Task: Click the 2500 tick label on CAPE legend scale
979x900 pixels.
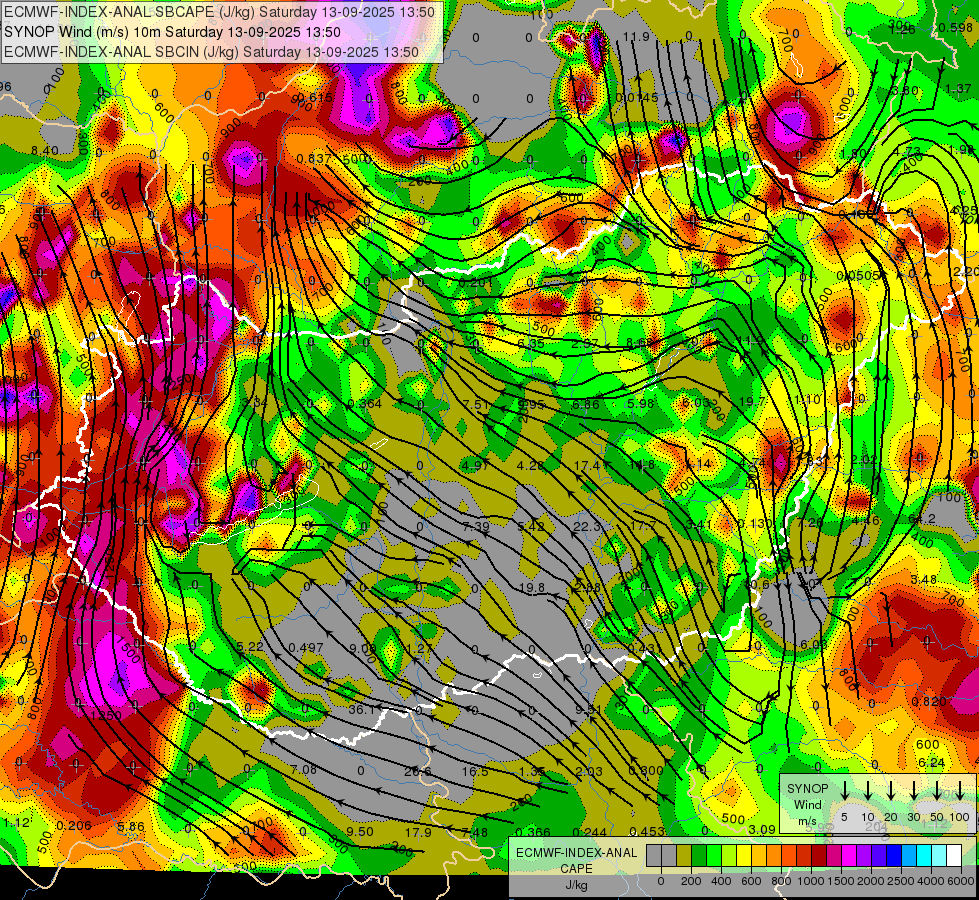Action: click(901, 881)
